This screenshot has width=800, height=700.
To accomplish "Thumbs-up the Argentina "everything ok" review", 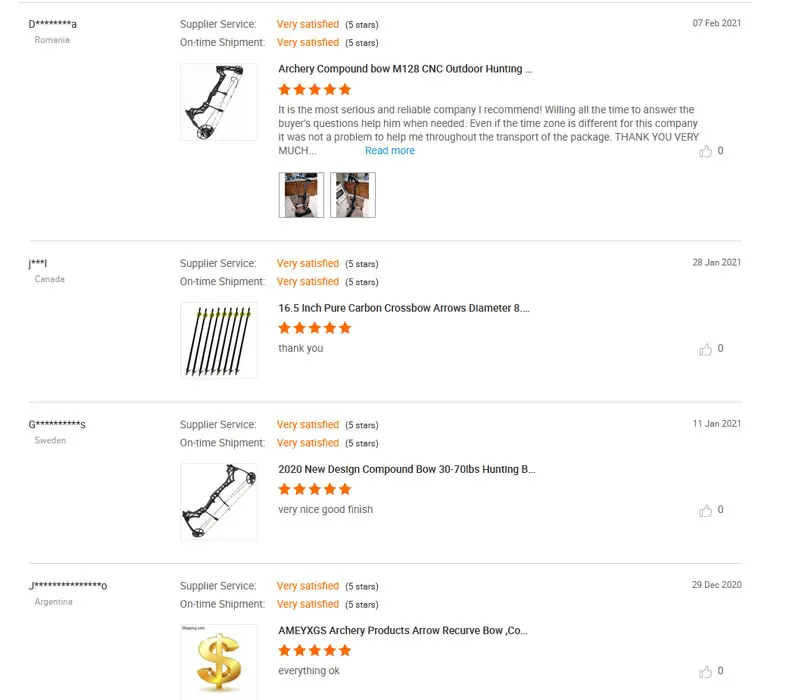I will [706, 671].
